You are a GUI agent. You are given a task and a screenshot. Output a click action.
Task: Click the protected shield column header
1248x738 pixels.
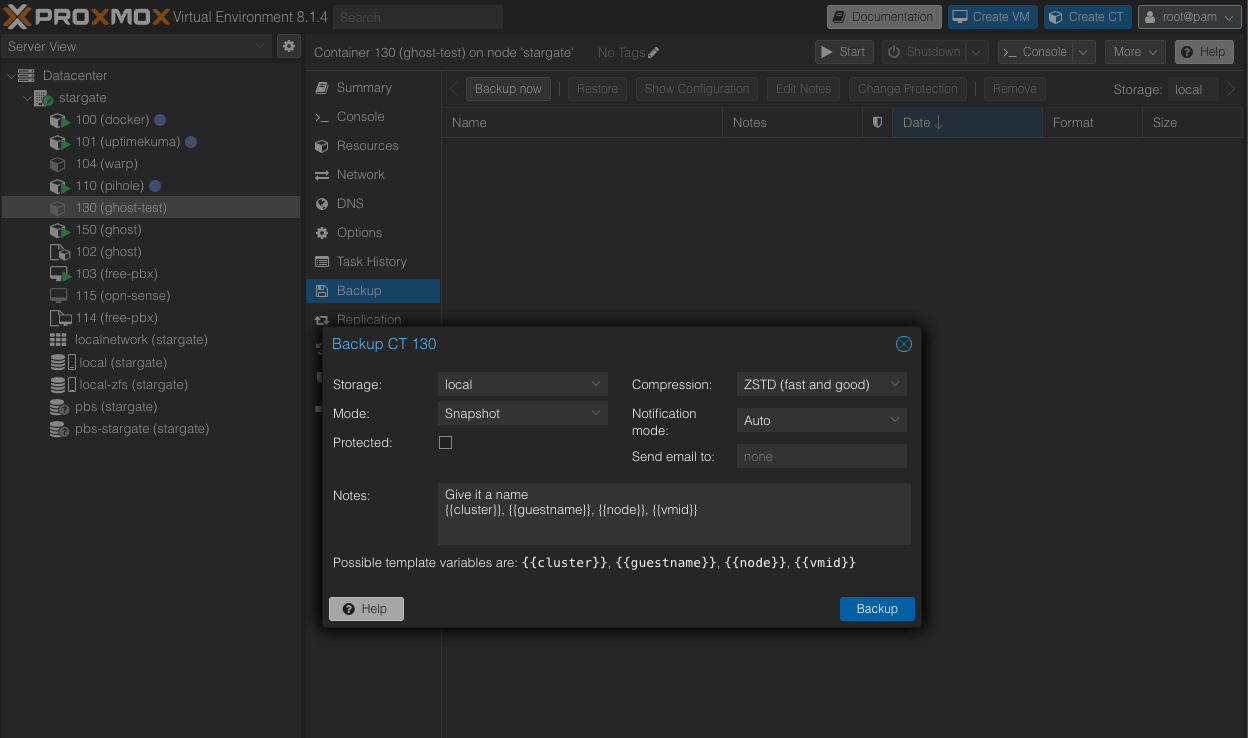click(x=877, y=122)
